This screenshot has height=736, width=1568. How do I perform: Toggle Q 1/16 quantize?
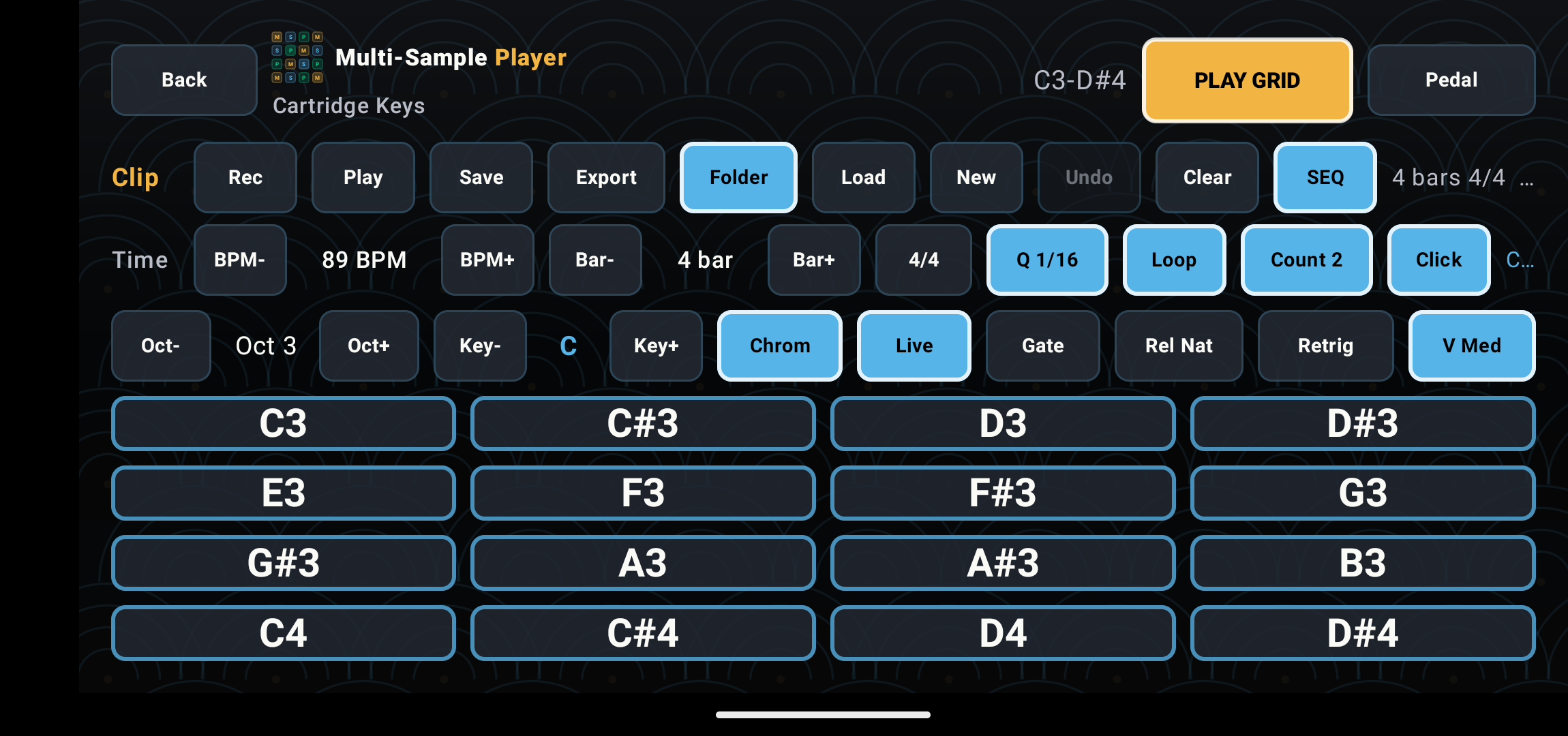(x=1047, y=260)
